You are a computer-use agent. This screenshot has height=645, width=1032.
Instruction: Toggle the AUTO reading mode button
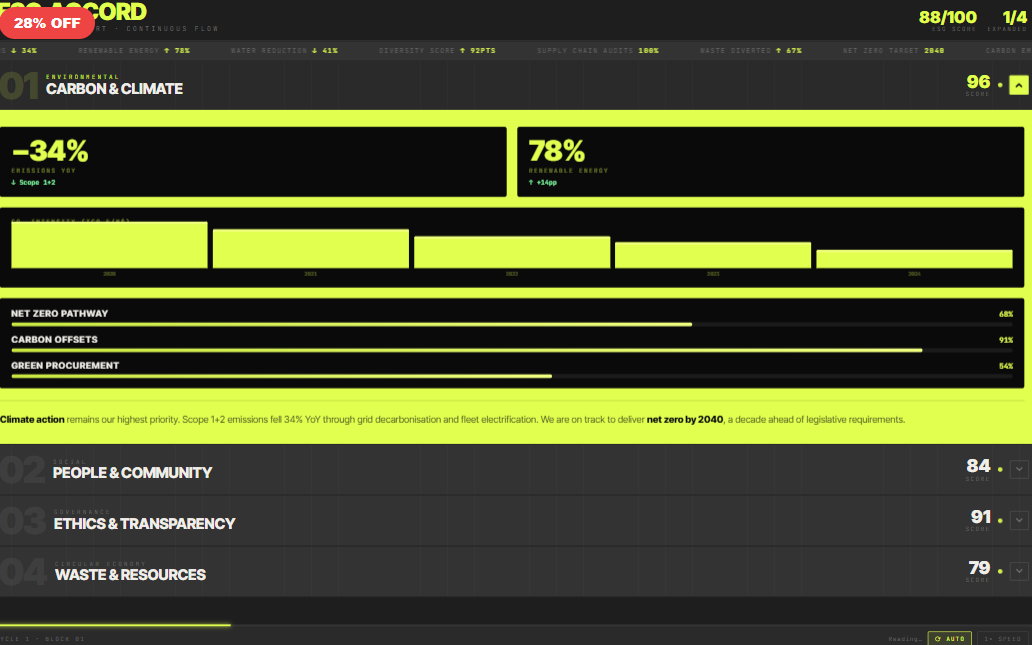[x=949, y=638]
